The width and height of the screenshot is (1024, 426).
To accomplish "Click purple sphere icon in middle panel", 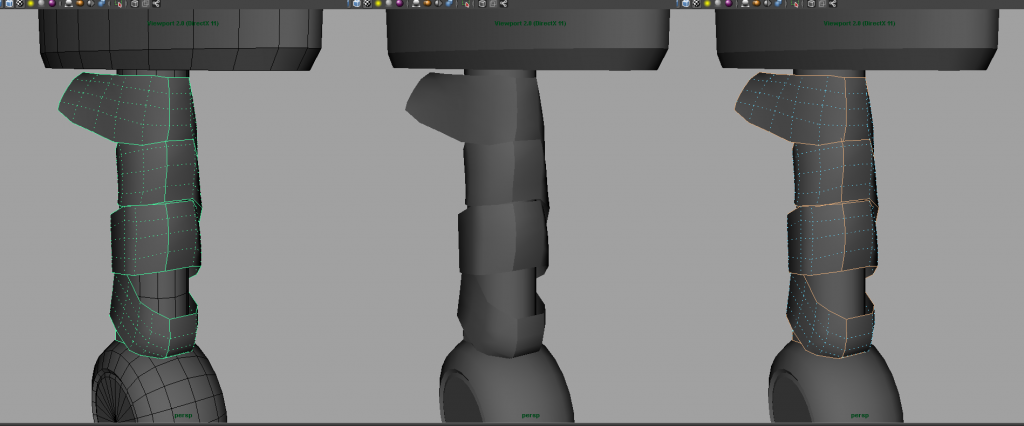I will (x=400, y=3).
